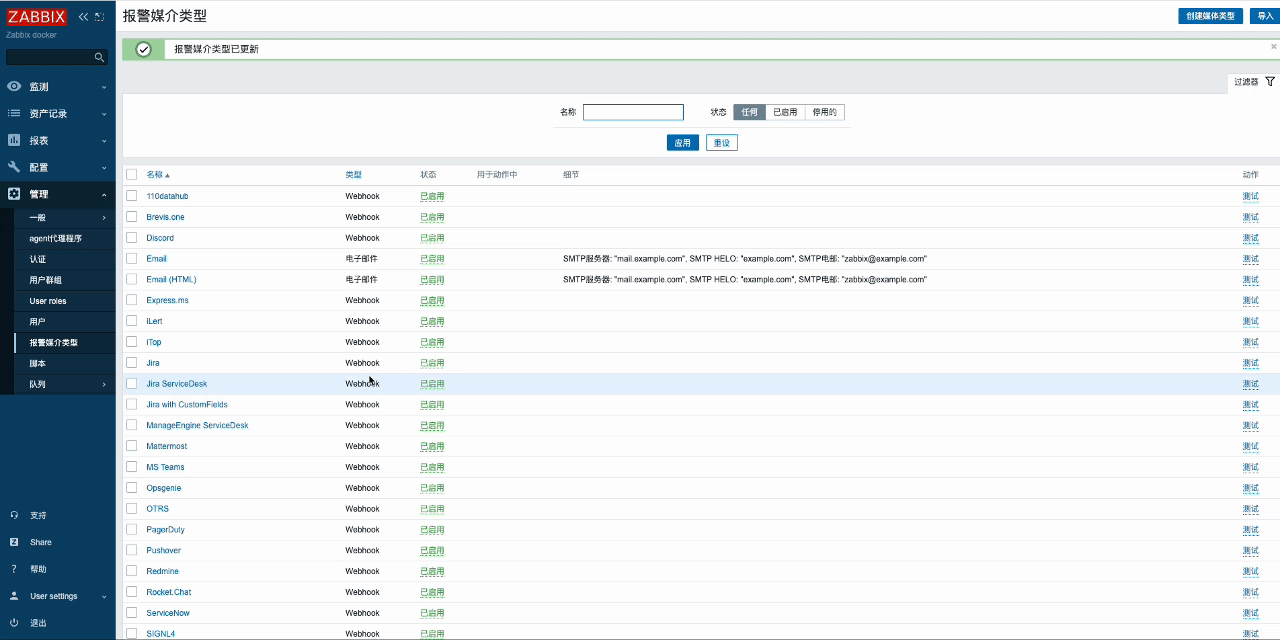The width and height of the screenshot is (1280, 640).
Task: Click the 支持 headset icon
Action: click(x=14, y=515)
